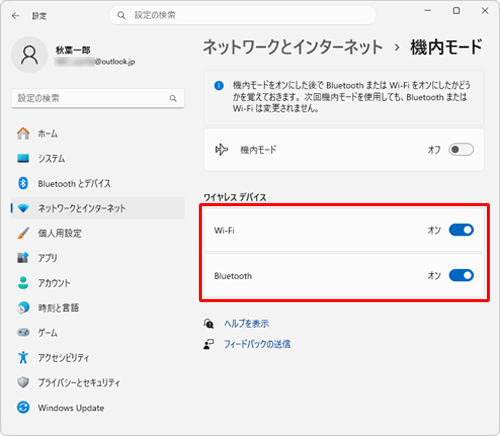Screen dimensions: 500x436
Task: Open ゲーム settings in the sidebar
Action: [x=98, y=332]
